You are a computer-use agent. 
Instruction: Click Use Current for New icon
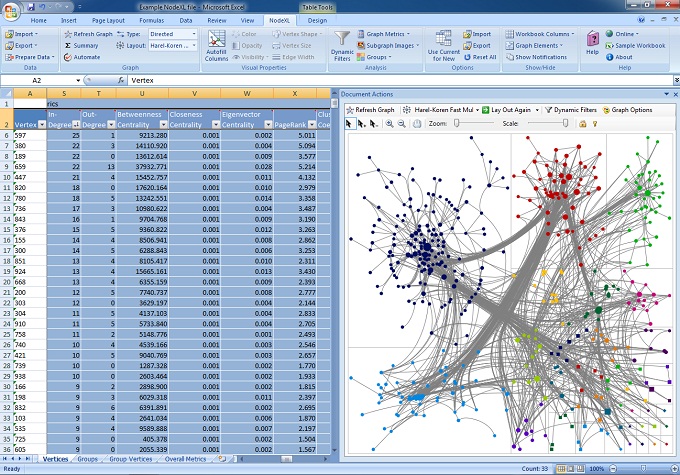[444, 45]
